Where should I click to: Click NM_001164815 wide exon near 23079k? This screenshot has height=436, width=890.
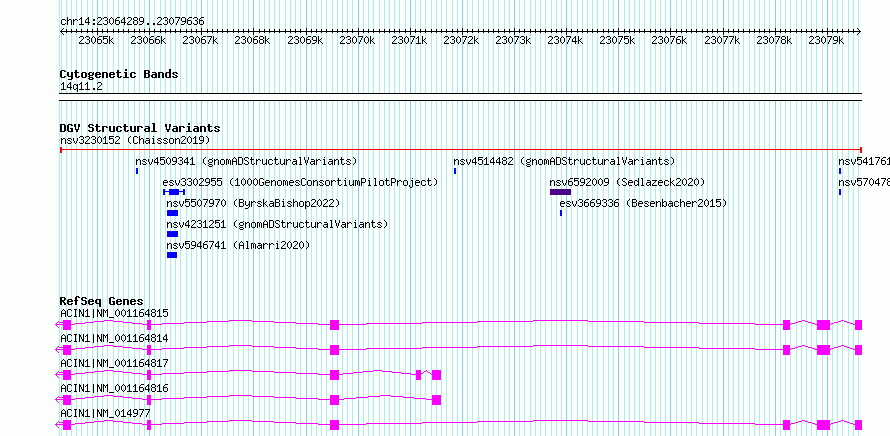[x=824, y=325]
